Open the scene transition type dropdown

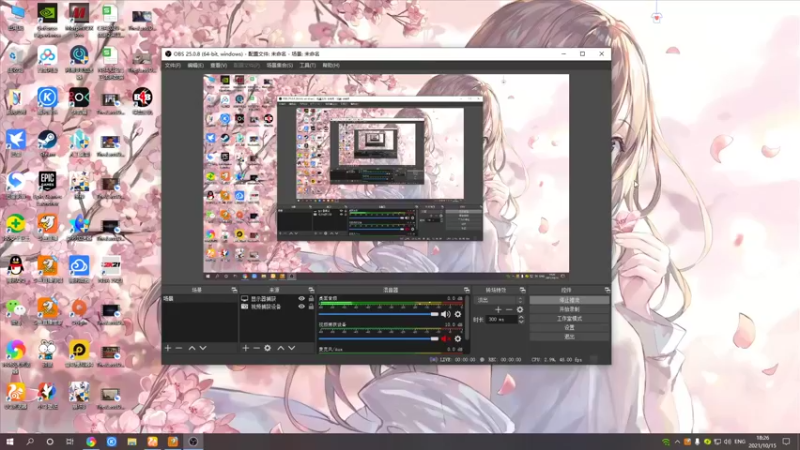tap(499, 300)
